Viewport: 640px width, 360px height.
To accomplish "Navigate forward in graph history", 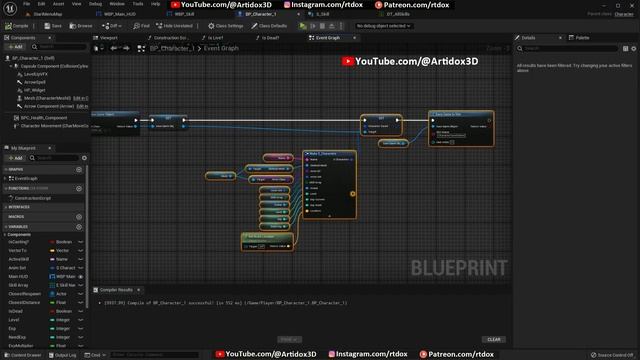I will 126,48.
